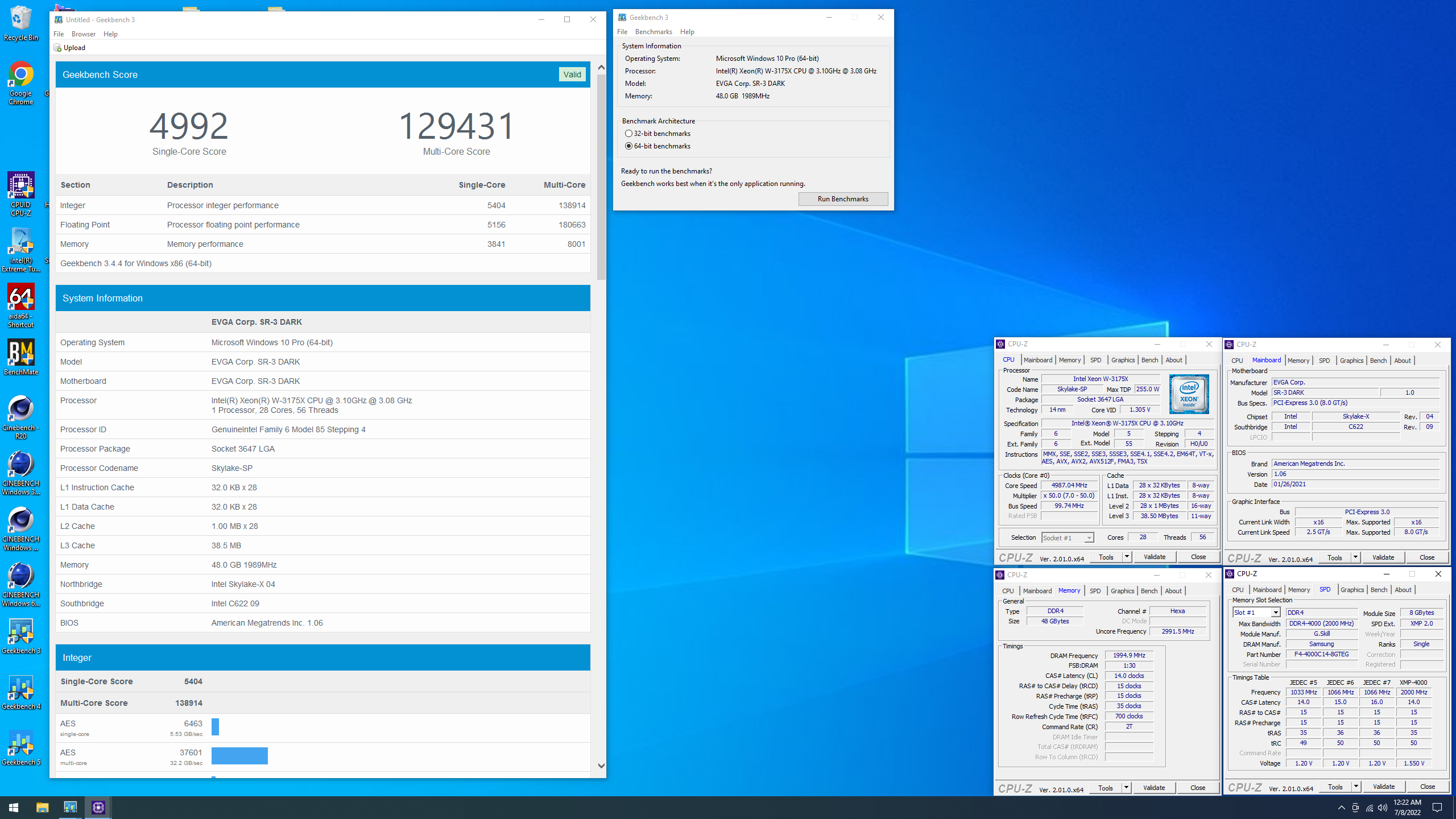This screenshot has width=1456, height=819.
Task: Switch to Bench tab in CPU window
Action: [x=1149, y=360]
